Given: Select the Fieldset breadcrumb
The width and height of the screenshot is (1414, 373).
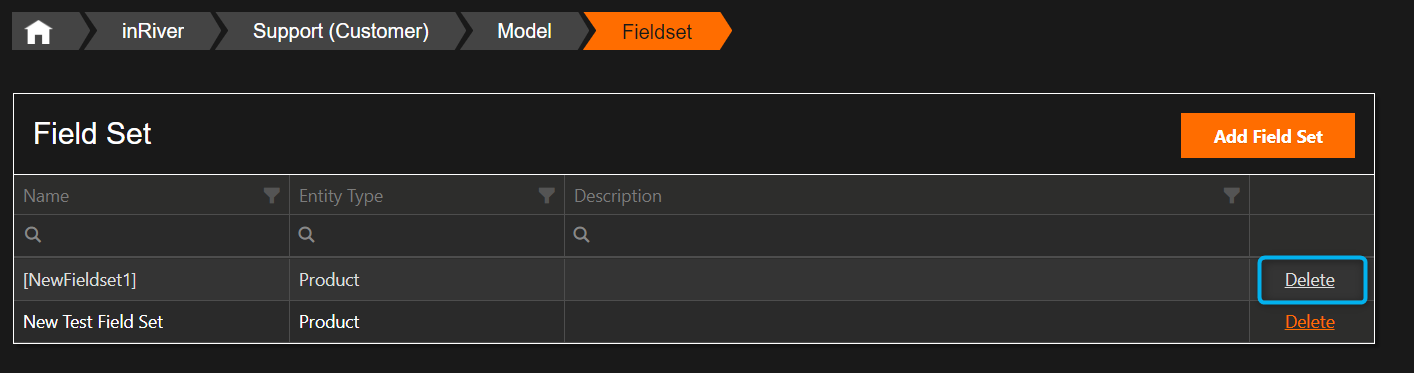Looking at the screenshot, I should [x=657, y=32].
